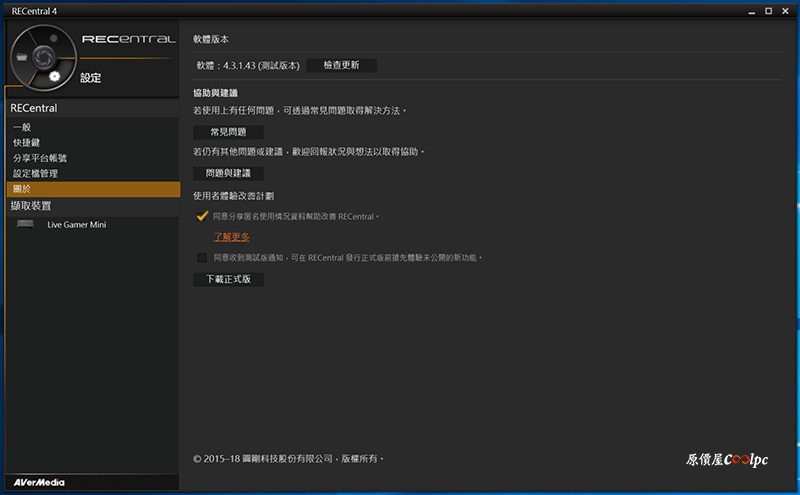The image size is (800, 495).
Task: Click the swirl knob in the dial center
Action: [x=43, y=57]
